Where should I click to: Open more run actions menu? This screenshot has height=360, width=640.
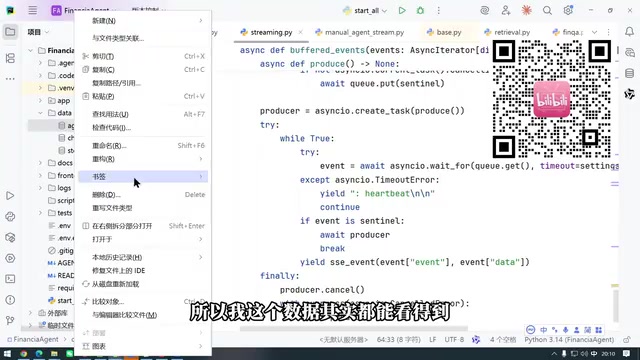click(x=439, y=11)
